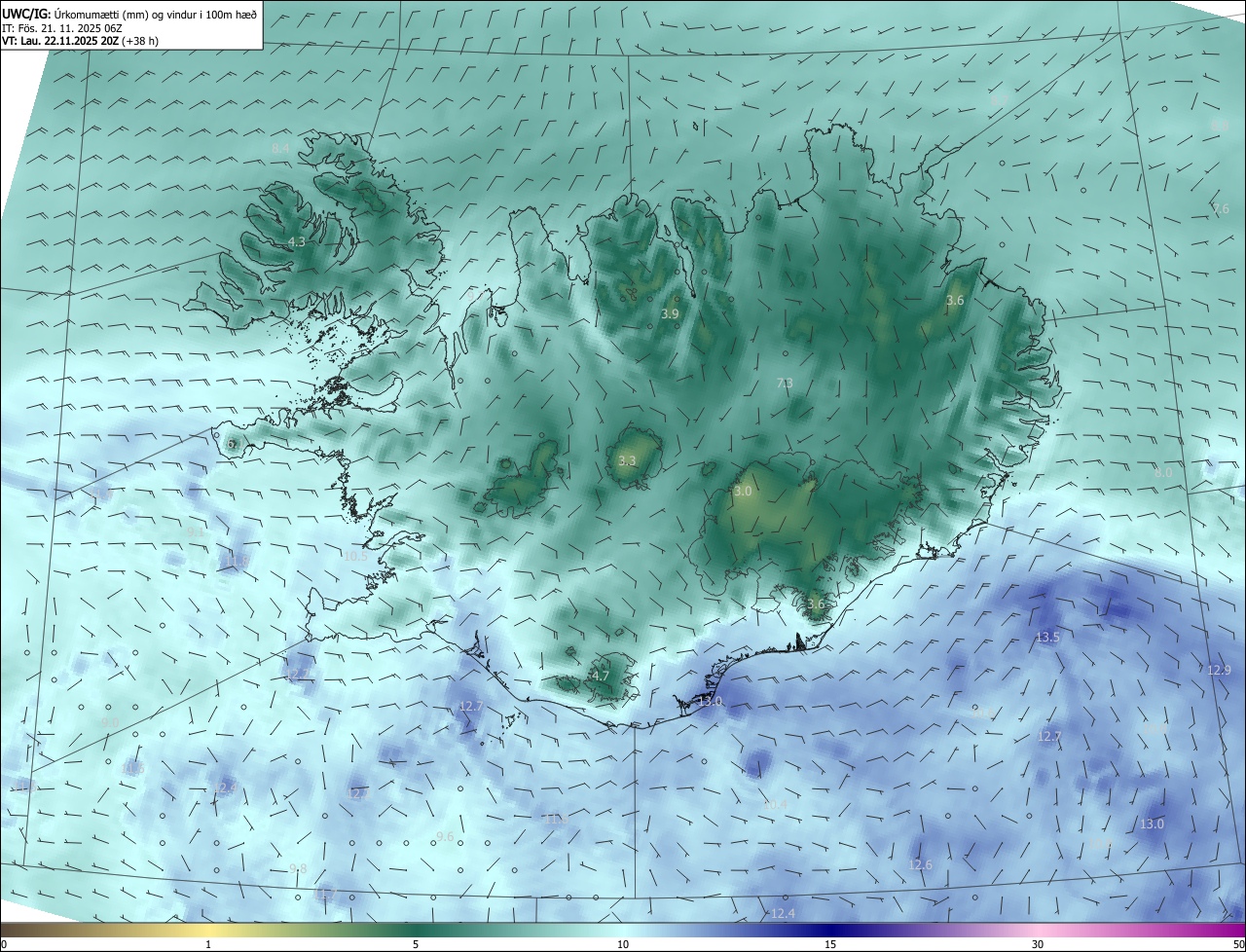Click the 5 tick on the color scale
The image size is (1246, 952).
[x=416, y=944]
